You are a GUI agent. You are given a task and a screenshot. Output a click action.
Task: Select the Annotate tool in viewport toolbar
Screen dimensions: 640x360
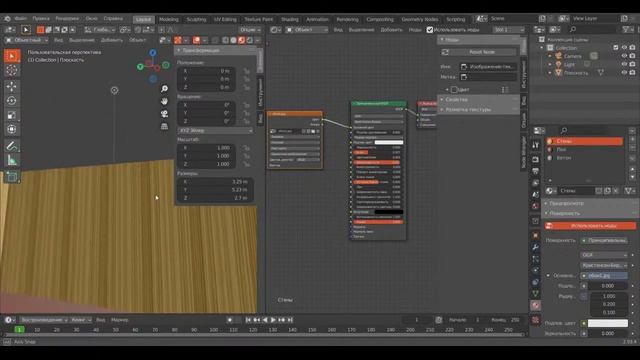coord(12,145)
